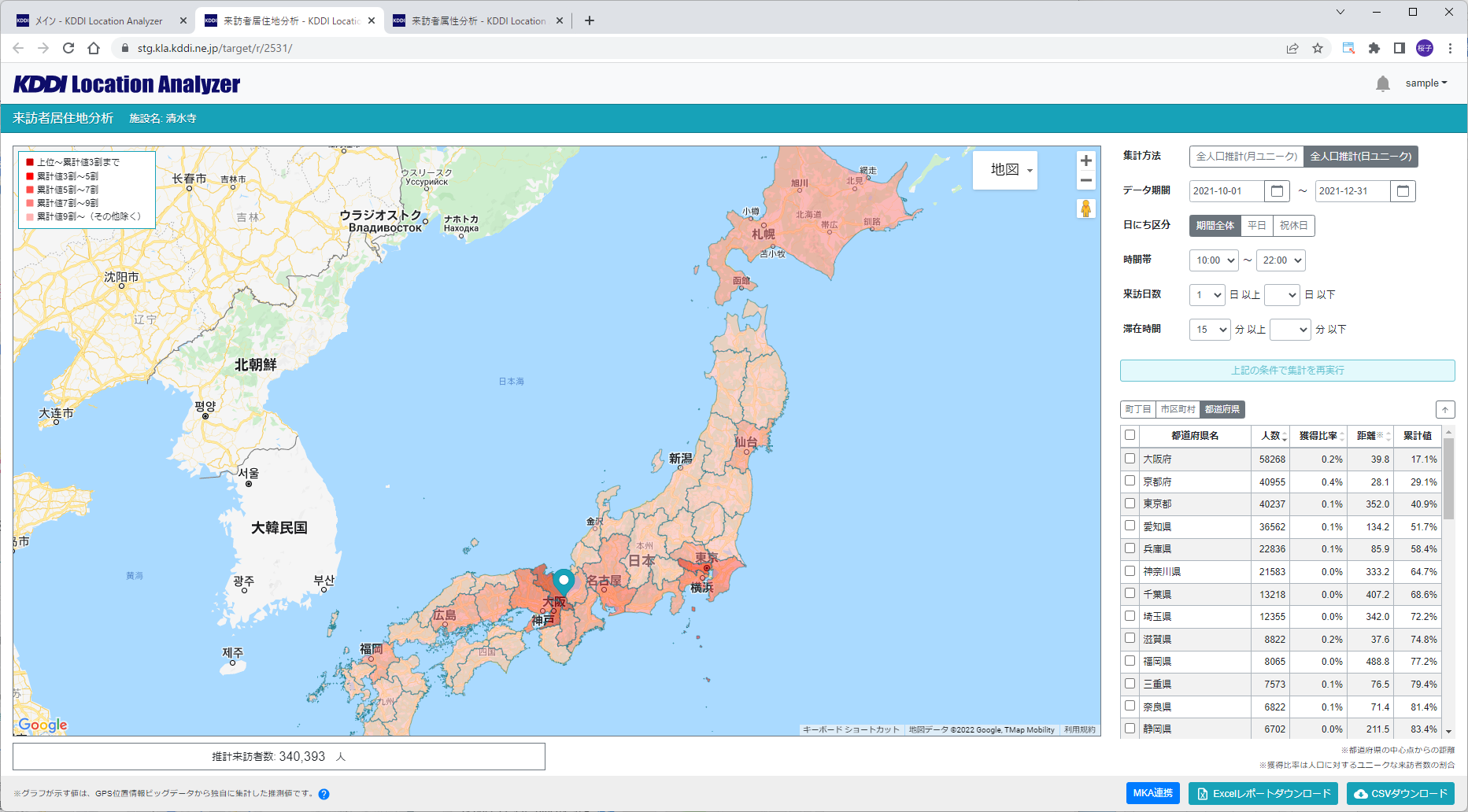Check the checkbox for the 大阪府 row
1468x812 pixels.
click(1130, 459)
